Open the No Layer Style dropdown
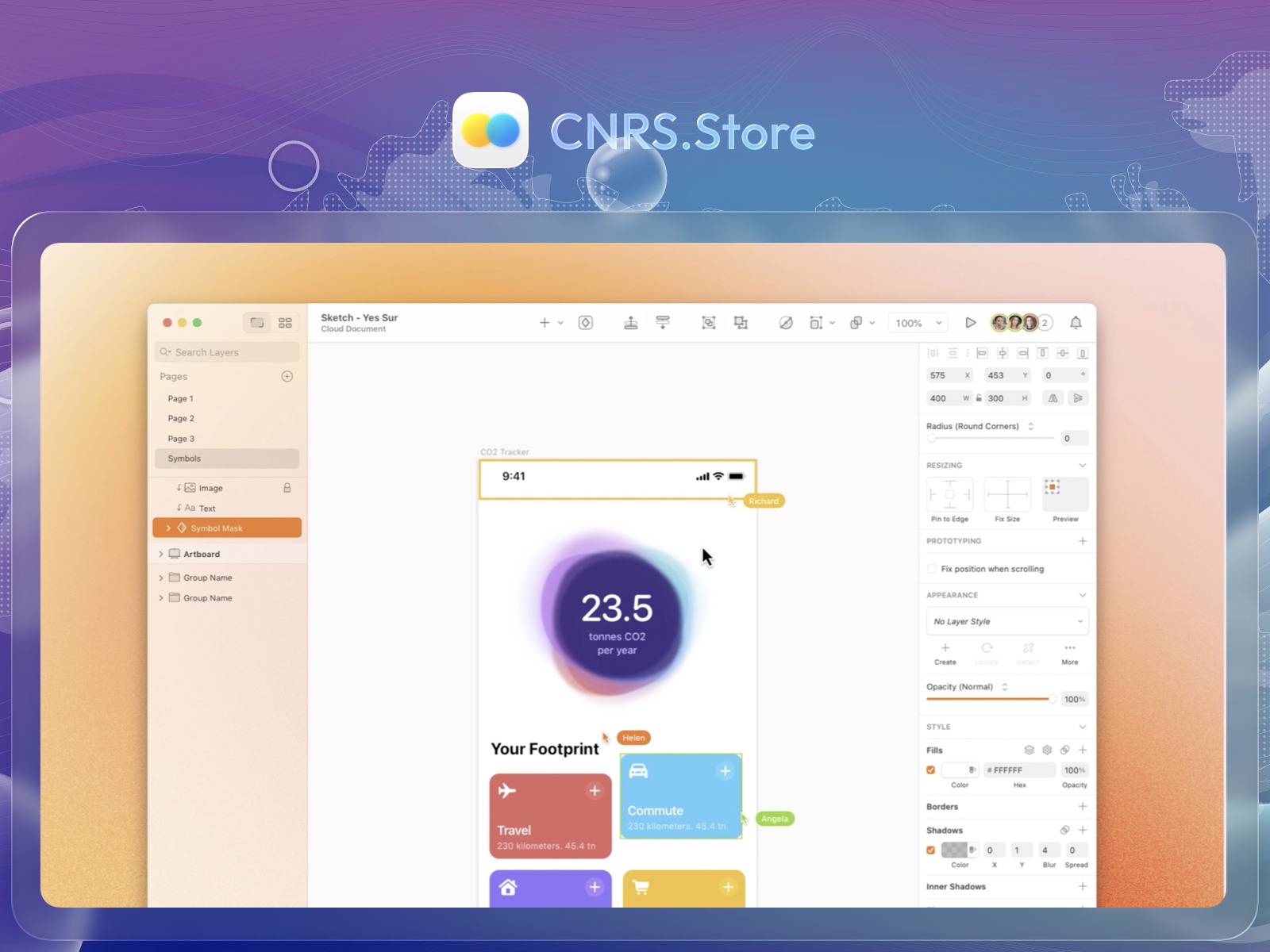Image resolution: width=1270 pixels, height=952 pixels. pos(1007,622)
